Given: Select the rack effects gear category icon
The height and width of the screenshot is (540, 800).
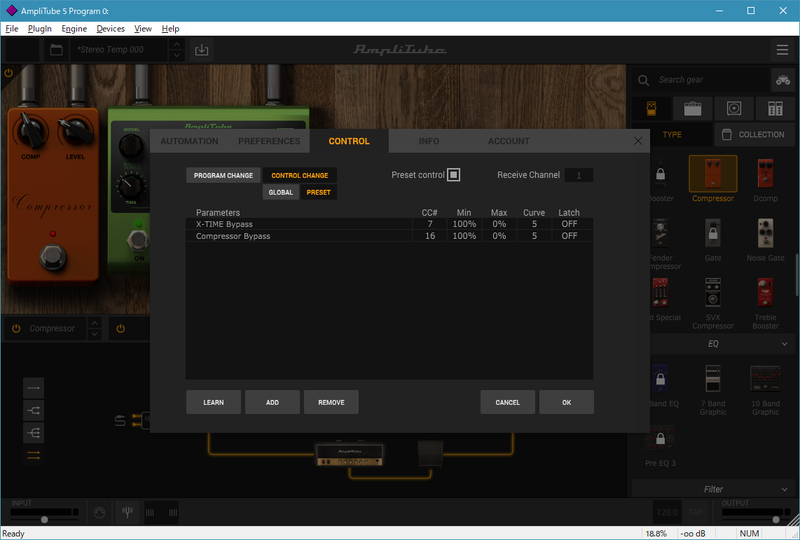Looking at the screenshot, I should (x=775, y=108).
